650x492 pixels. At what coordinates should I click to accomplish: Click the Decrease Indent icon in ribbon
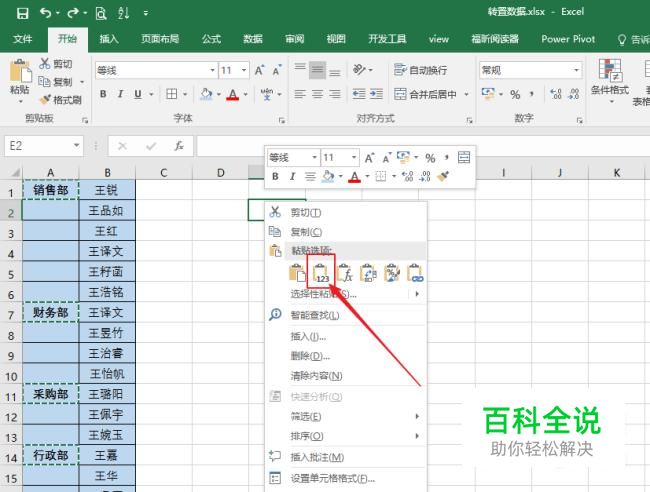point(359,94)
